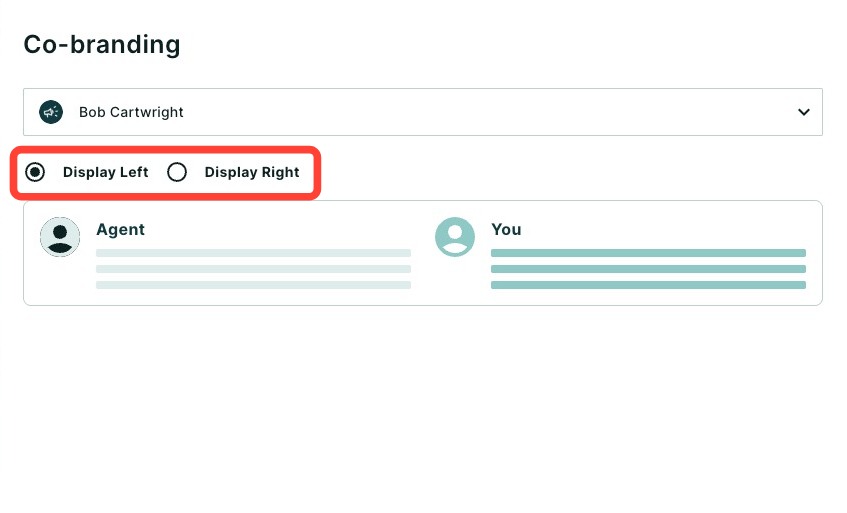Click the teal You avatar icon

(455, 237)
